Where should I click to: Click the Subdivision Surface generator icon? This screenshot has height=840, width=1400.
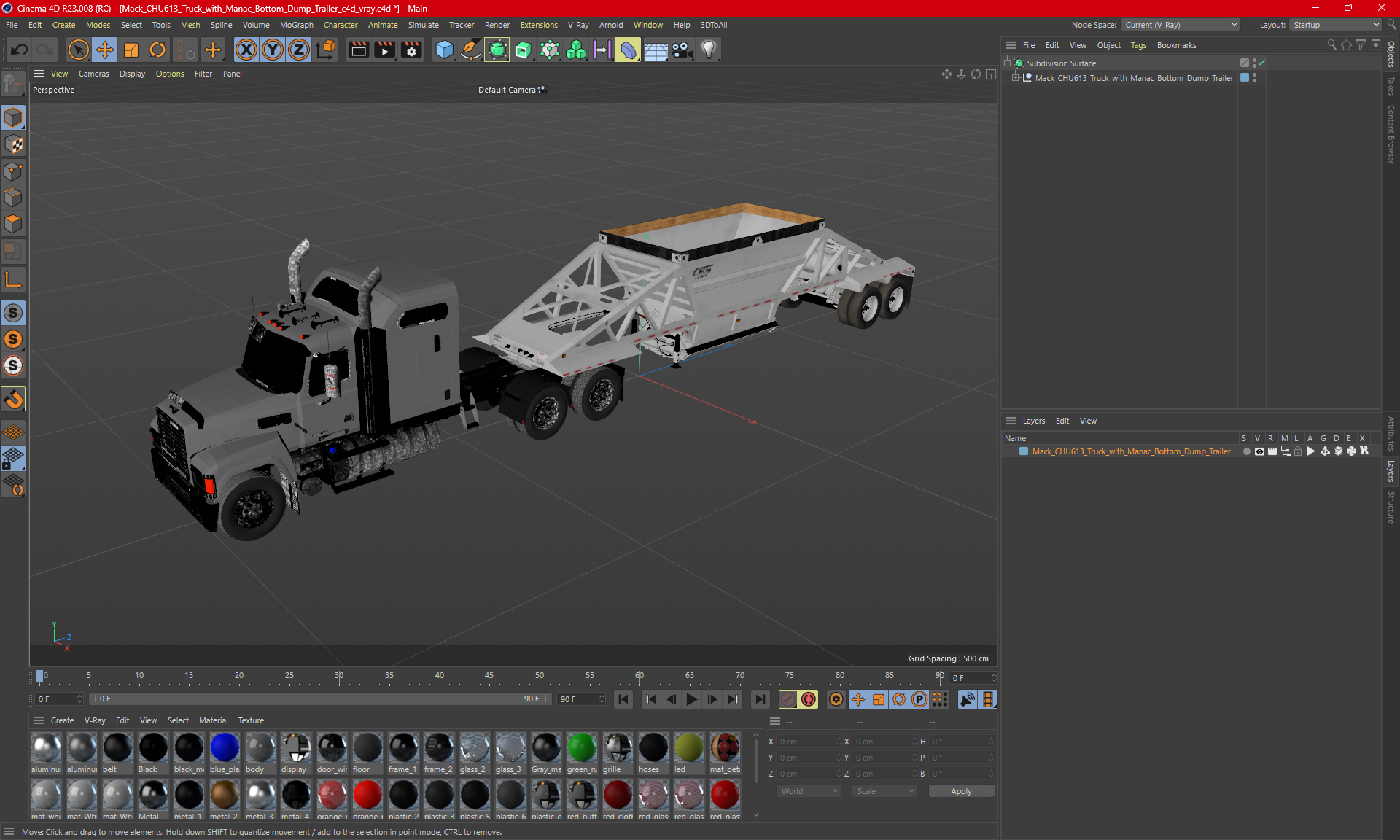click(497, 50)
